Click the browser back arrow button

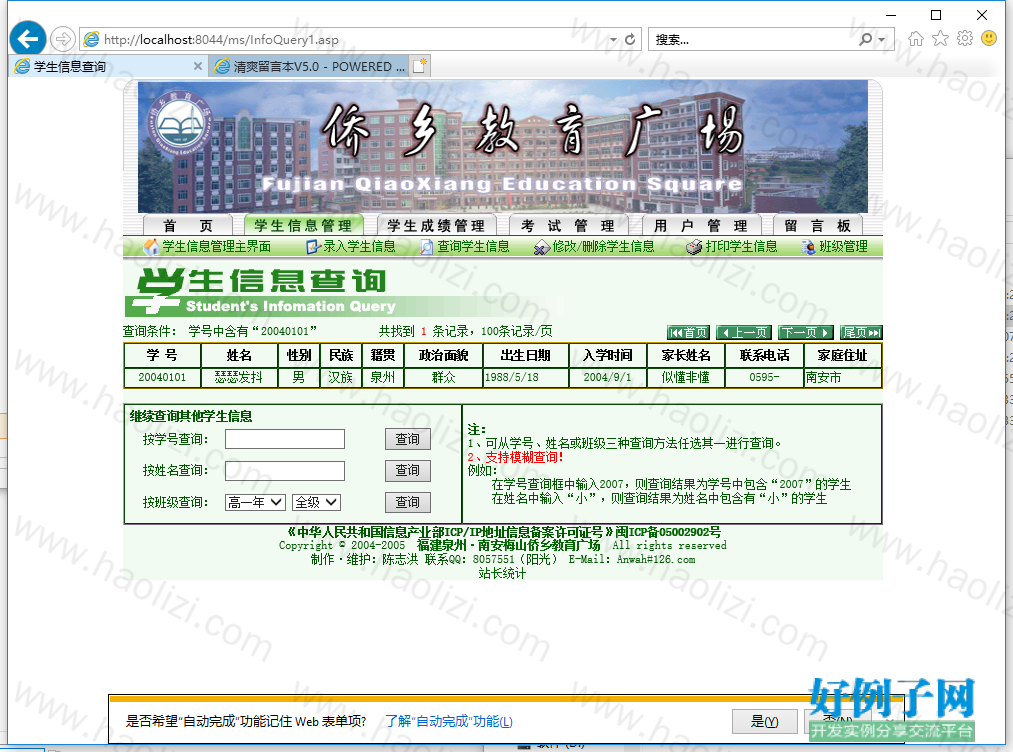tap(28, 39)
